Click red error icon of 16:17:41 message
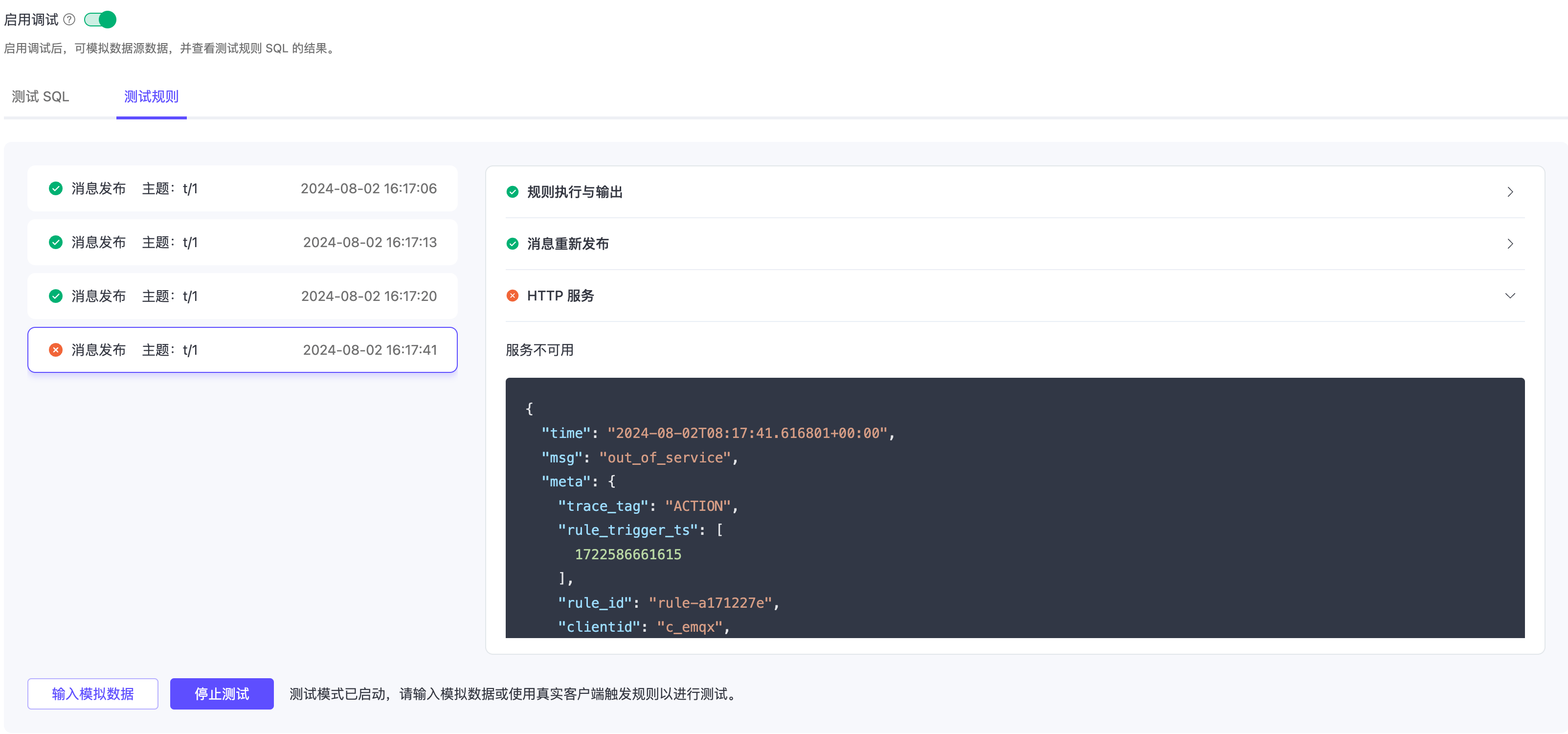The image size is (1568, 734). click(x=55, y=350)
